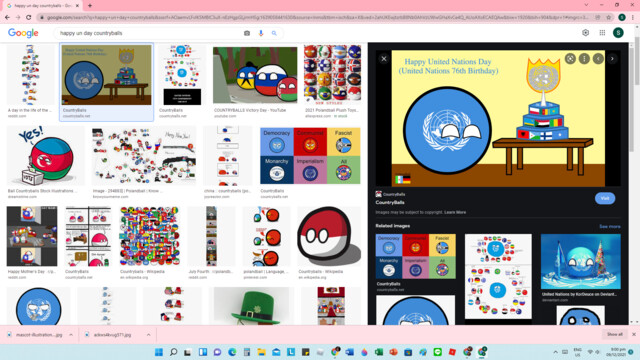Screen dimensions: 640x360
Task: Click the Visit button for CountryBalls
Action: point(605,198)
